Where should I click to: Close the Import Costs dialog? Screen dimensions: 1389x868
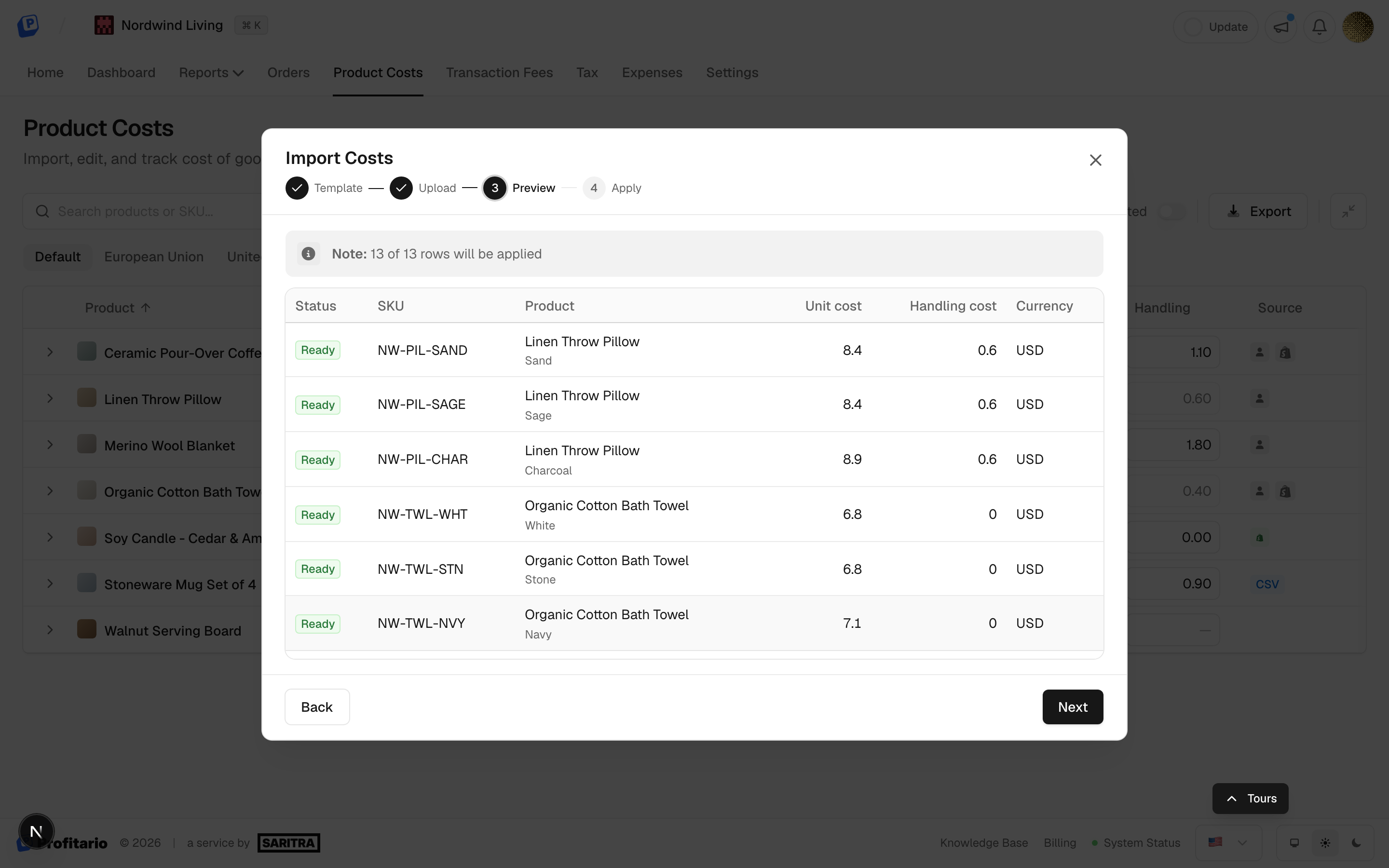point(1095,160)
